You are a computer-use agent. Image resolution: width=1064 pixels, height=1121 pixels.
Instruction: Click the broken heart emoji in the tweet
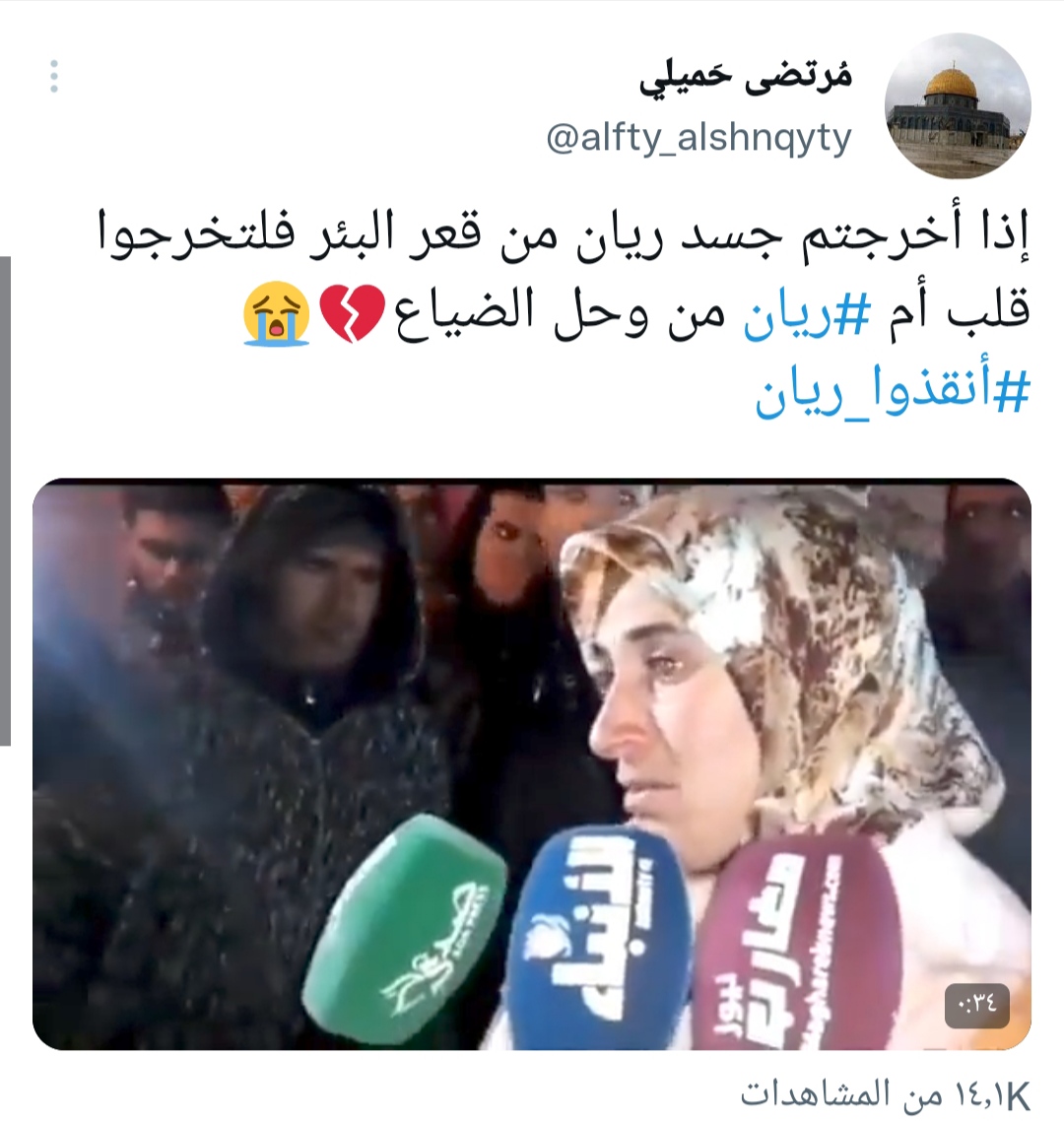pos(352,313)
